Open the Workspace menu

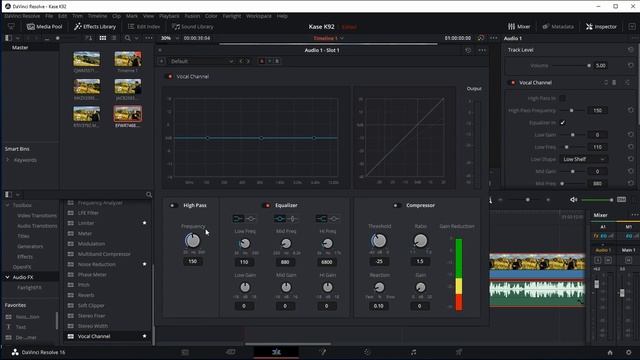258,16
